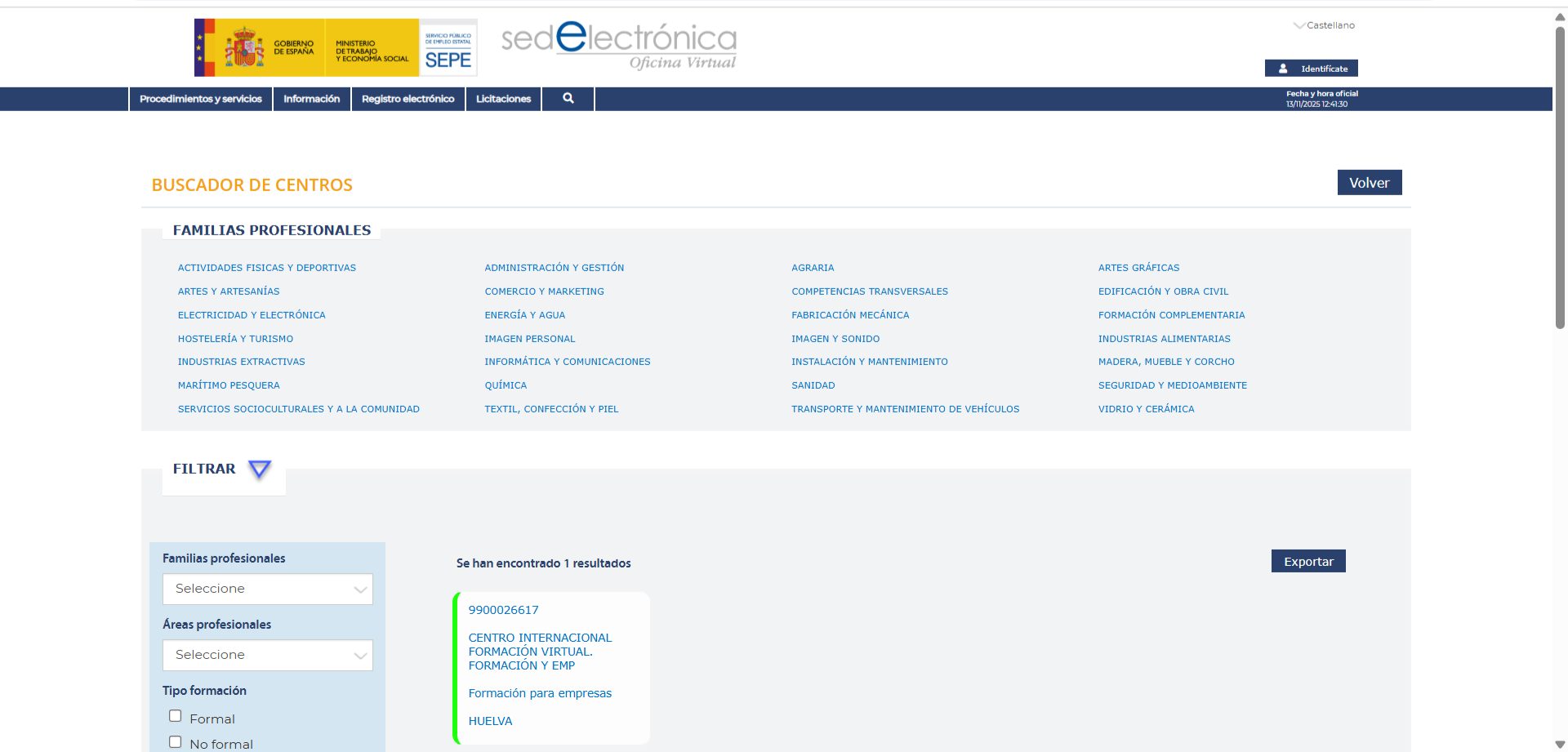Click the Volver button
Viewport: 1568px width, 752px height.
click(x=1369, y=183)
